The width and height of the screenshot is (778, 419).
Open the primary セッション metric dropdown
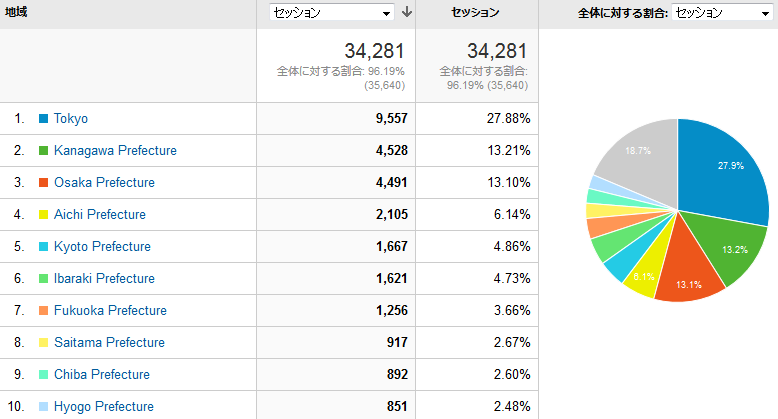[x=332, y=13]
